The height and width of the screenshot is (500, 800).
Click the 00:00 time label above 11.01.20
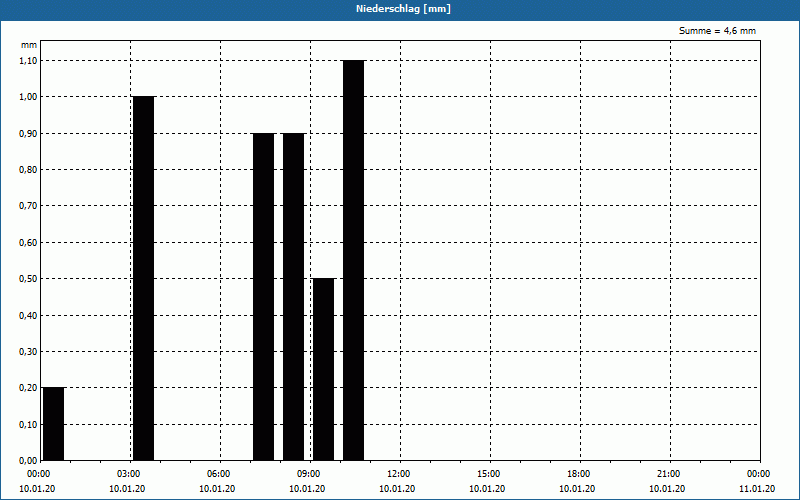pyautogui.click(x=757, y=474)
